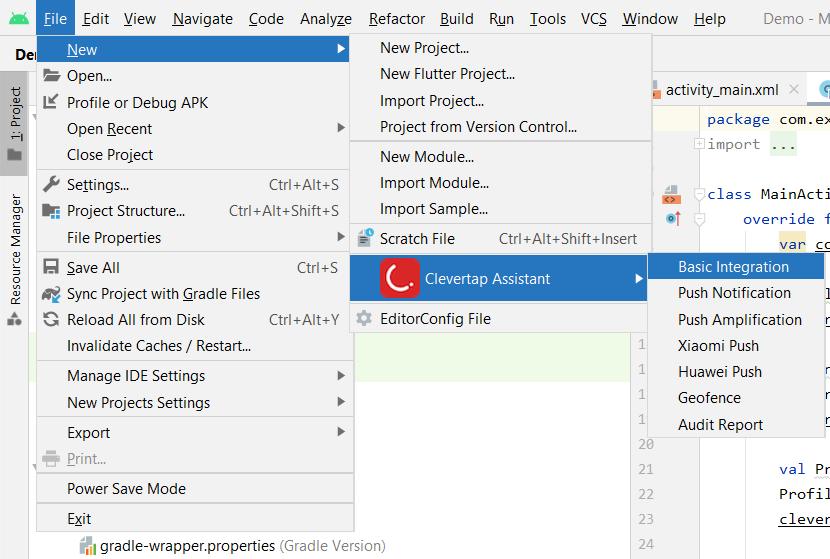
Task: Collapse the override function fold marker
Action: click(699, 219)
